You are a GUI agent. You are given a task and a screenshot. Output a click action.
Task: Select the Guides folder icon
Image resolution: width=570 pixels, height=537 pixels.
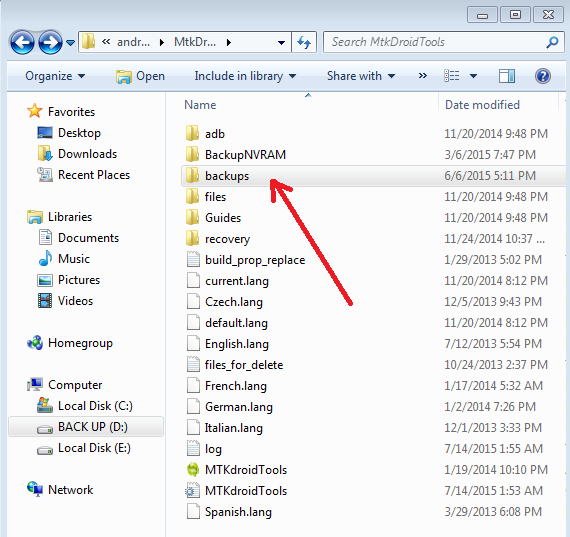pyautogui.click(x=192, y=217)
